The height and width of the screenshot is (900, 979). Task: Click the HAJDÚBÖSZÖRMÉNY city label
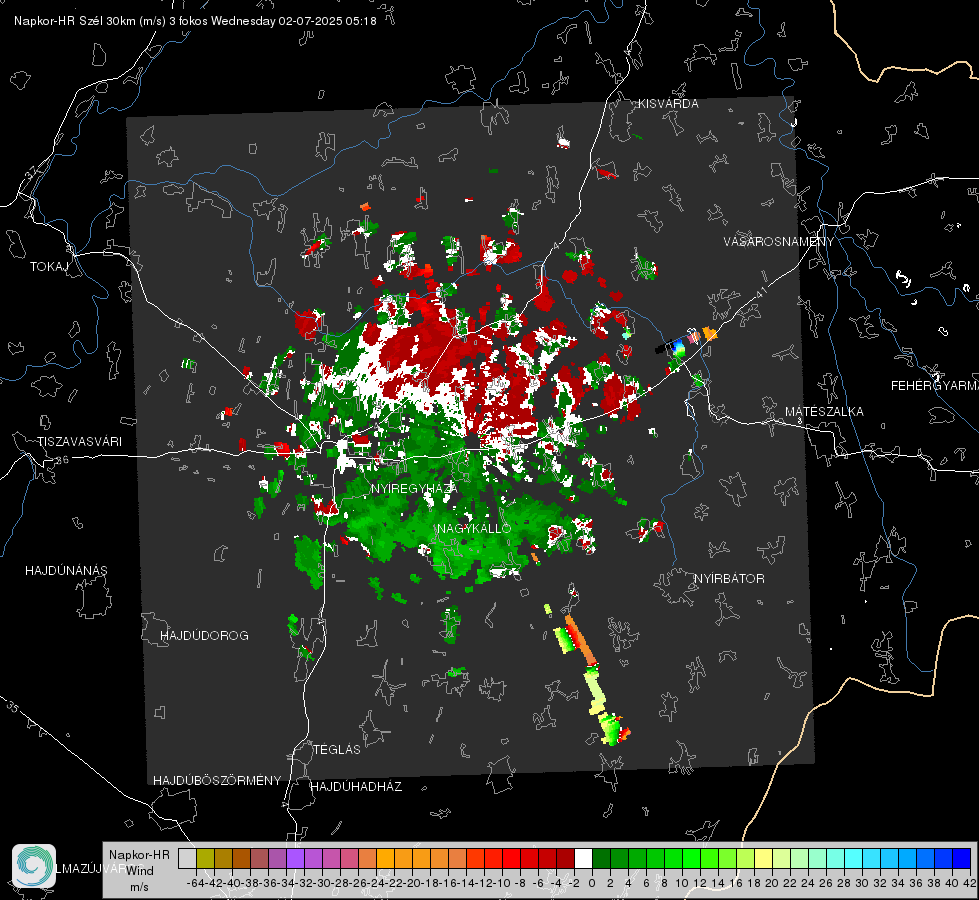coord(217,781)
